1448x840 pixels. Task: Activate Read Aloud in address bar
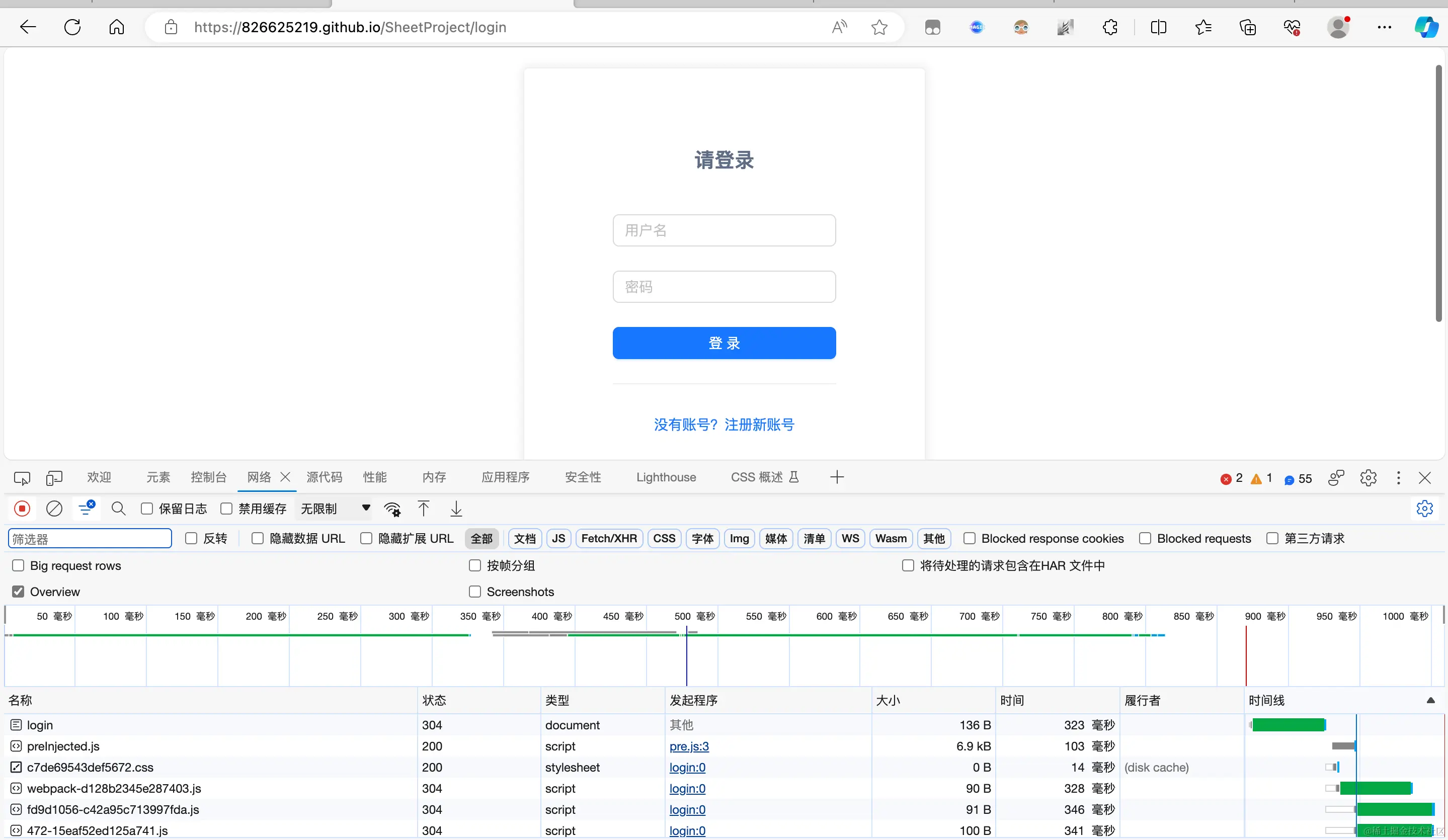(x=840, y=27)
